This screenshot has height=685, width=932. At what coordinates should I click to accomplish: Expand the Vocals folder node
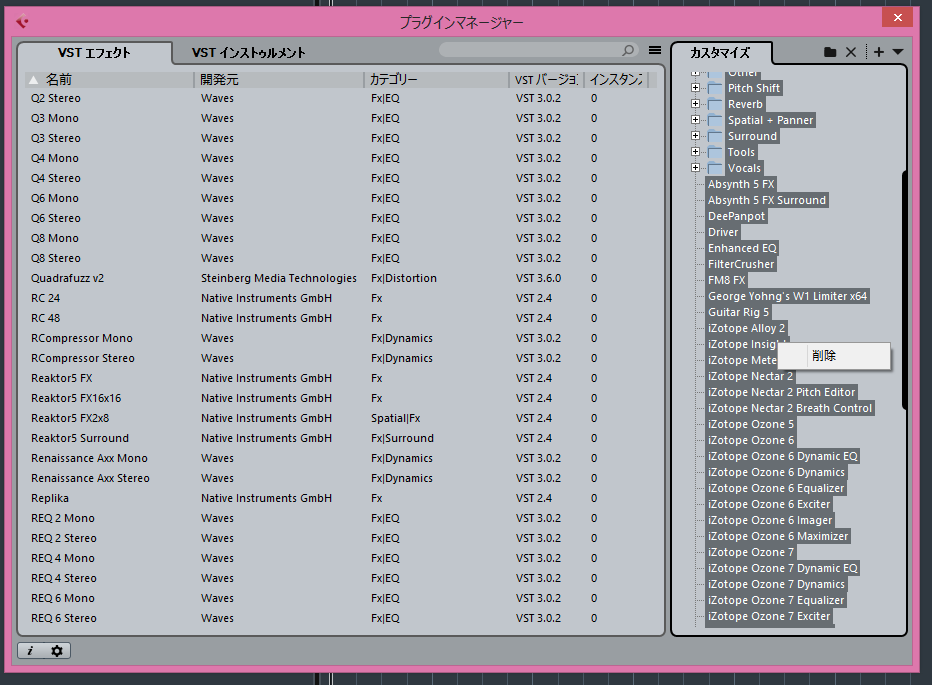click(695, 168)
